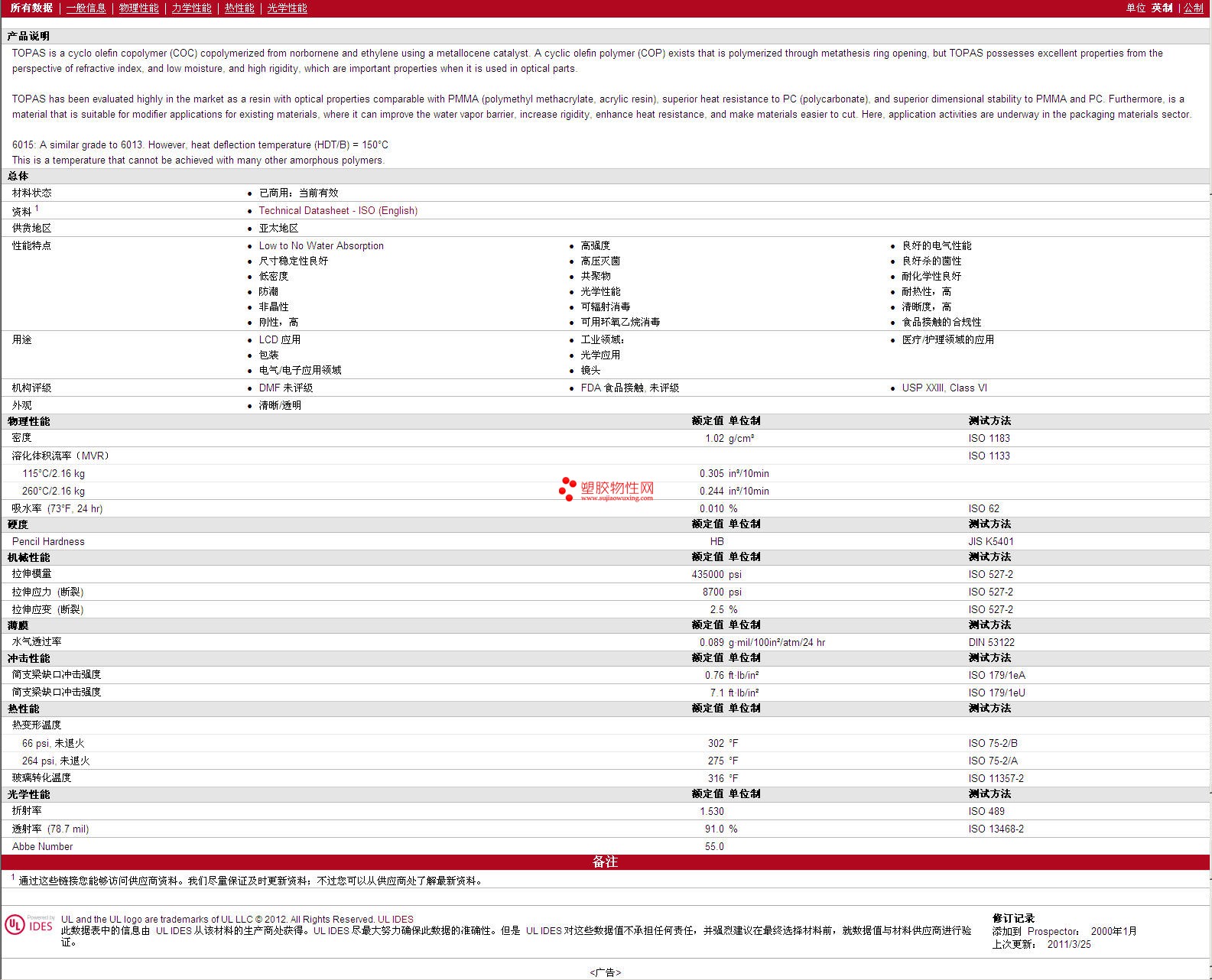Click the <广告> label at page bottom
This screenshot has height=980, width=1212.
point(605,972)
